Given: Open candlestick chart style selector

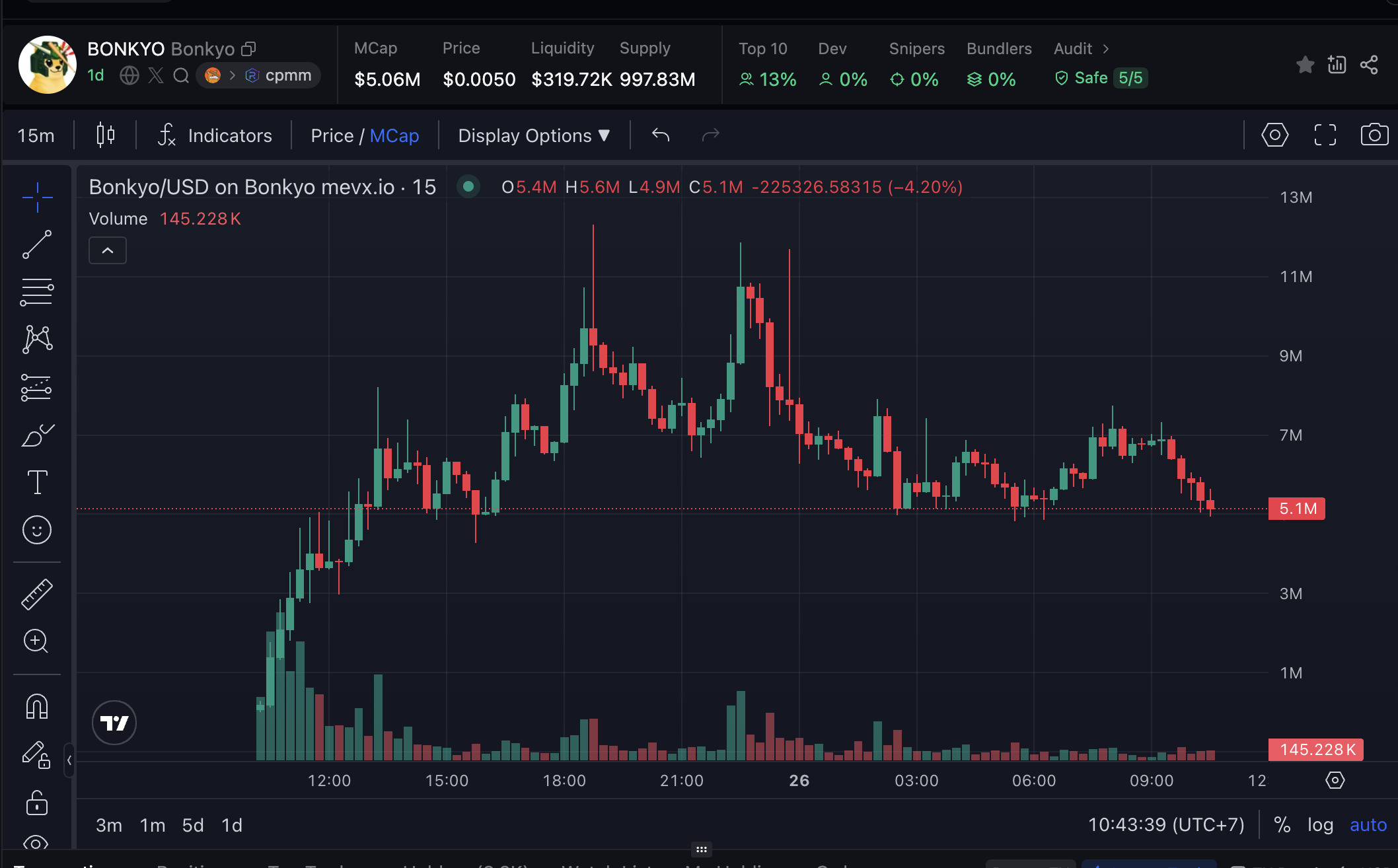Looking at the screenshot, I should coord(106,135).
